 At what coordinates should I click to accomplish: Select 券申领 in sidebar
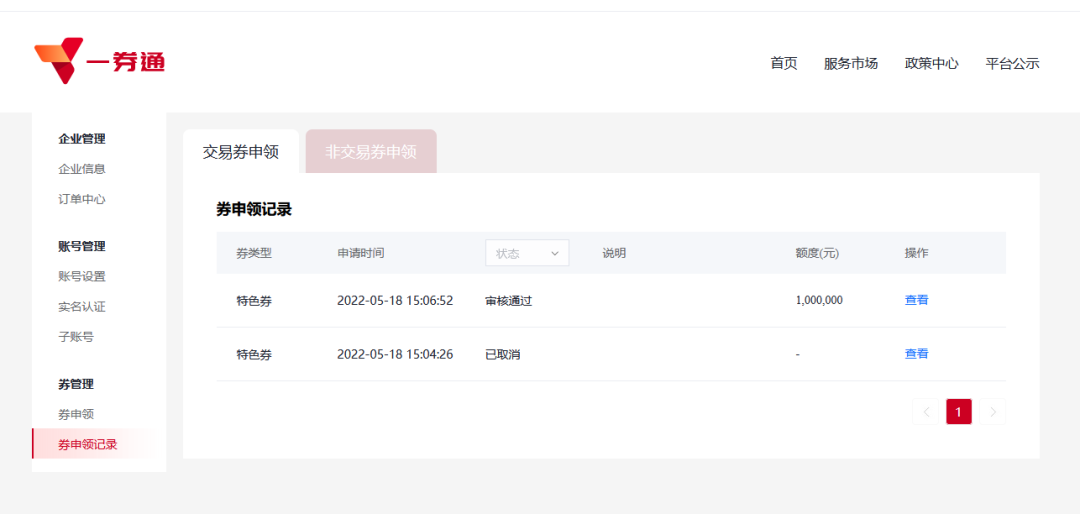pyautogui.click(x=76, y=414)
